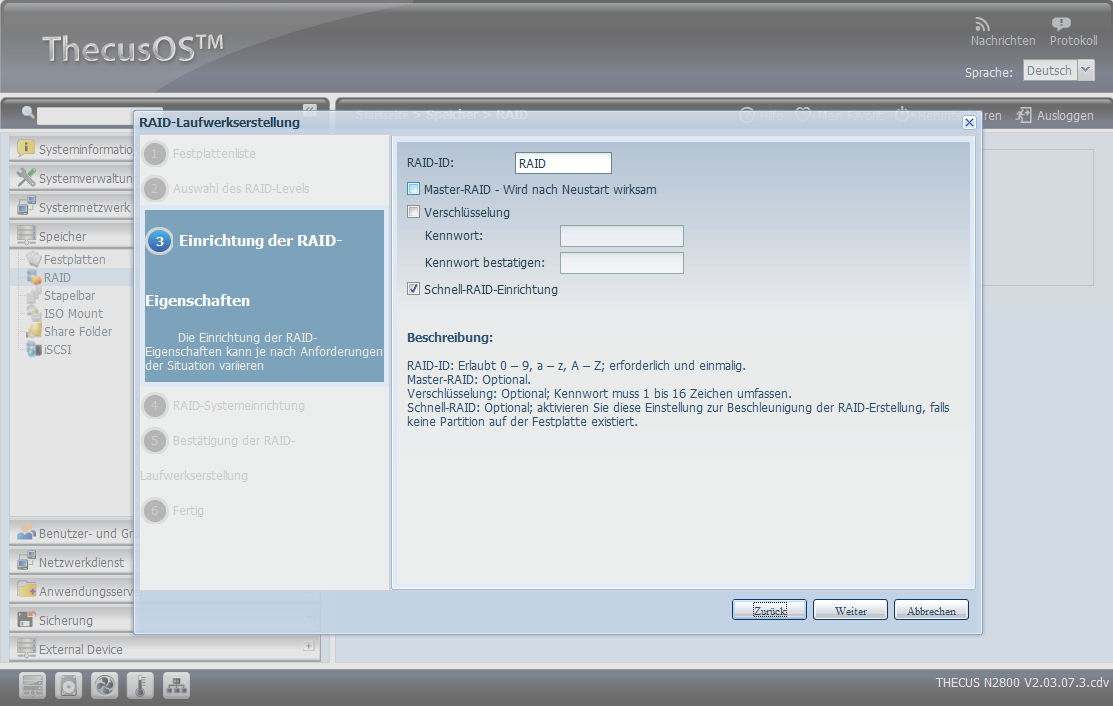Click the Sicherung backup icon

[26, 619]
